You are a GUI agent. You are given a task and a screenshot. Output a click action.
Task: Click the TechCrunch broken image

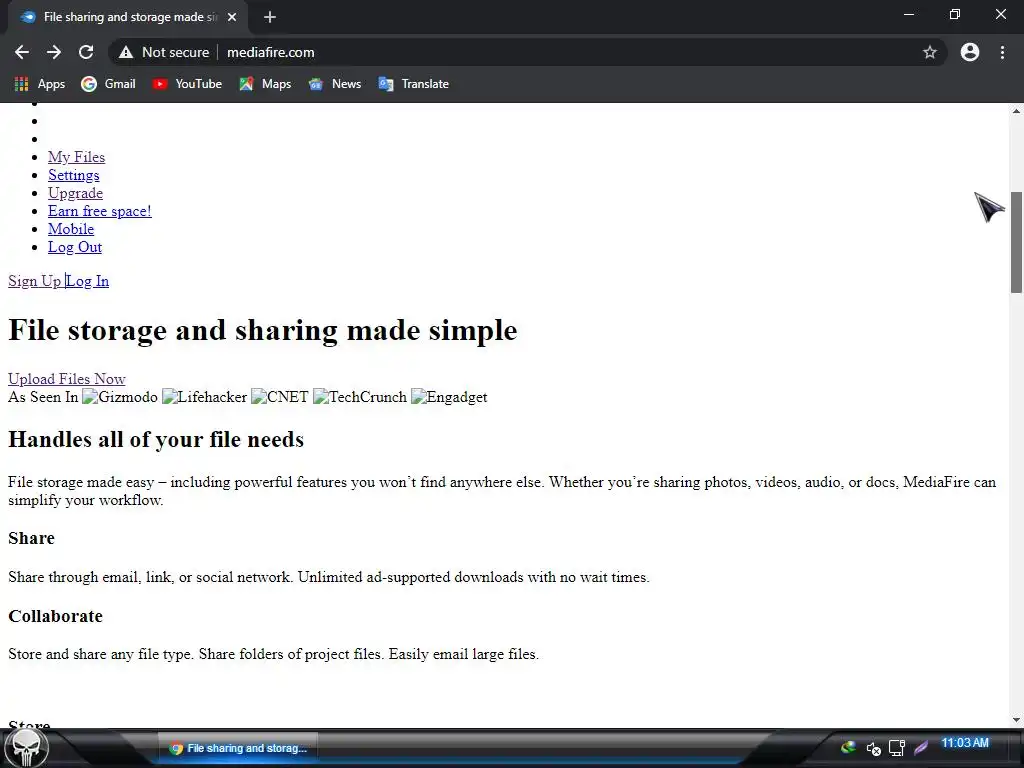pyautogui.click(x=360, y=397)
